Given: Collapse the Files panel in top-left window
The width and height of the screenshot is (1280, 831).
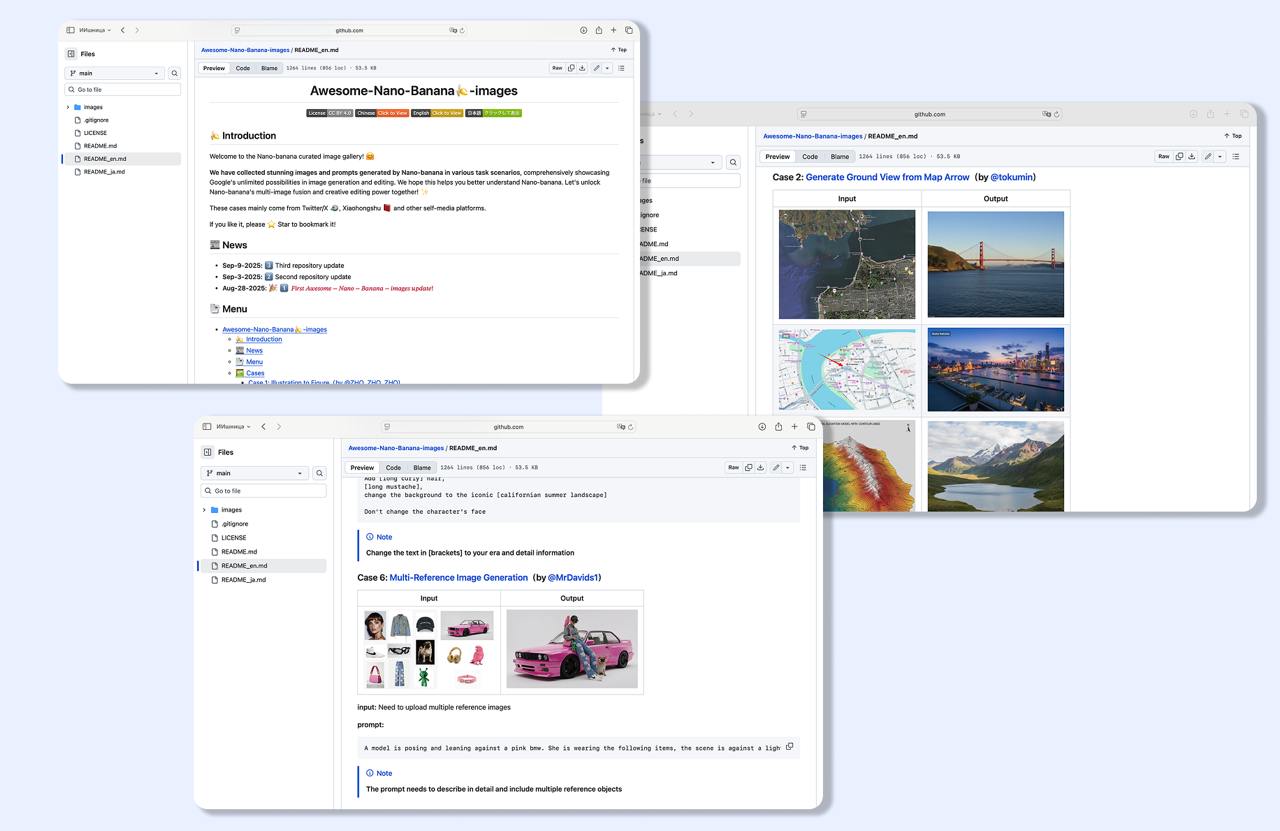Looking at the screenshot, I should (x=71, y=54).
